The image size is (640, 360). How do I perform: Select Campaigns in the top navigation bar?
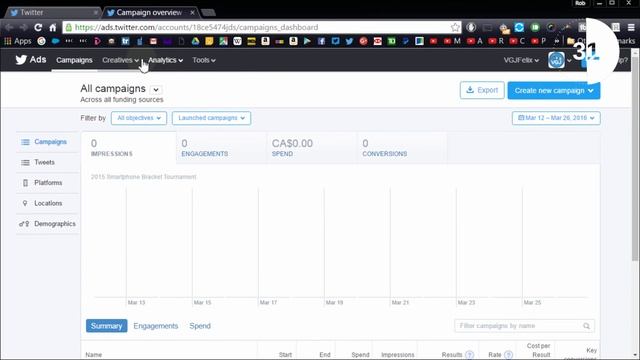[x=74, y=60]
